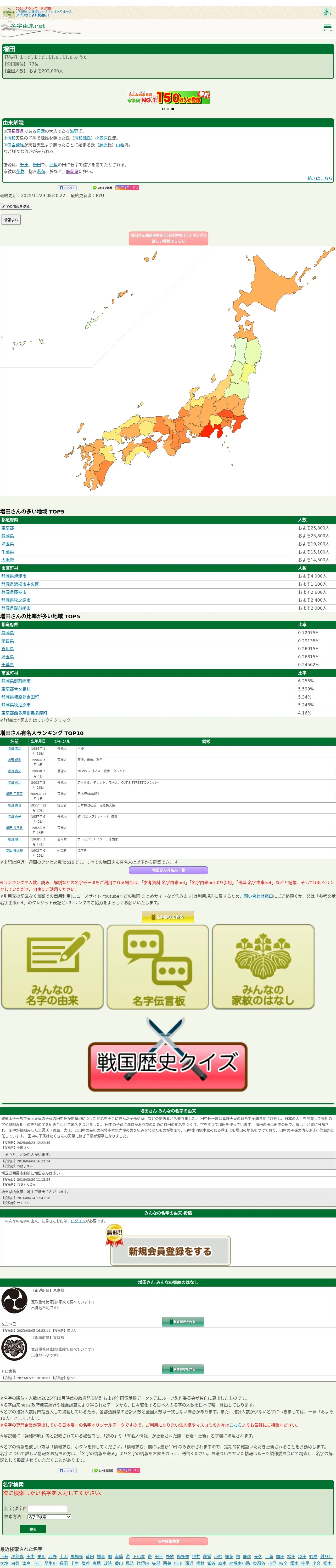Share via the LINE button under 由来解説

point(102,187)
